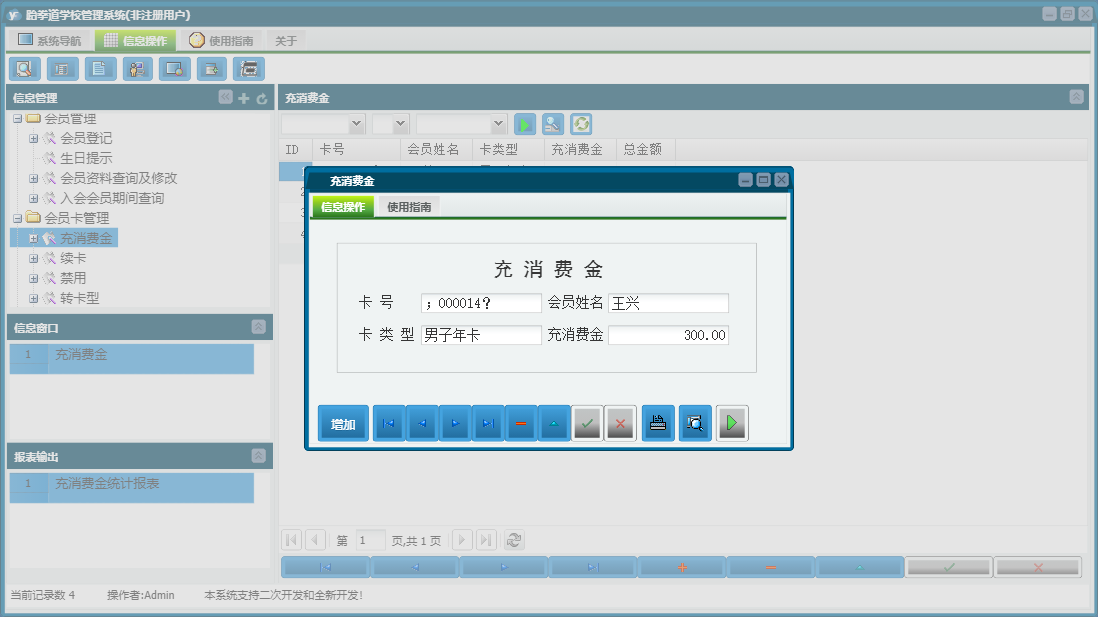Open the printer icon on the main toolbar

[x=248, y=68]
